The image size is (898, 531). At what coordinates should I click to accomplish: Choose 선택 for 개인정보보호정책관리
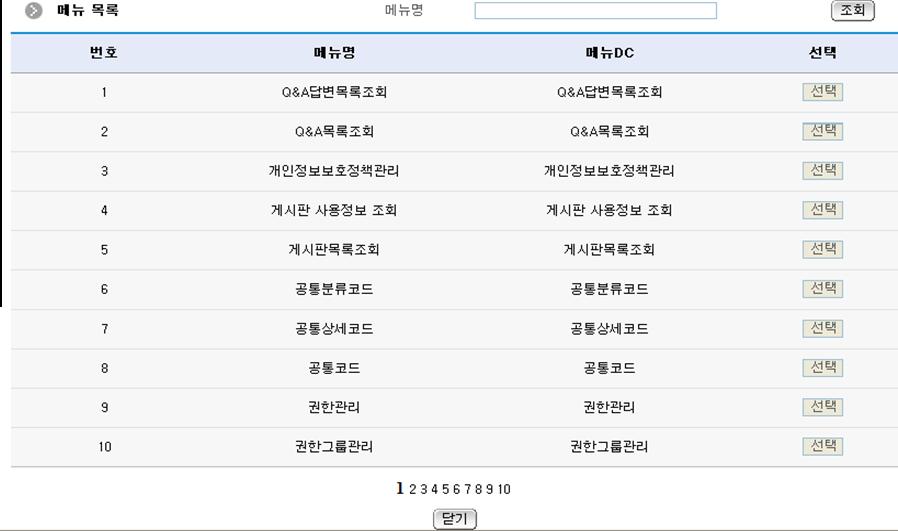click(x=822, y=171)
